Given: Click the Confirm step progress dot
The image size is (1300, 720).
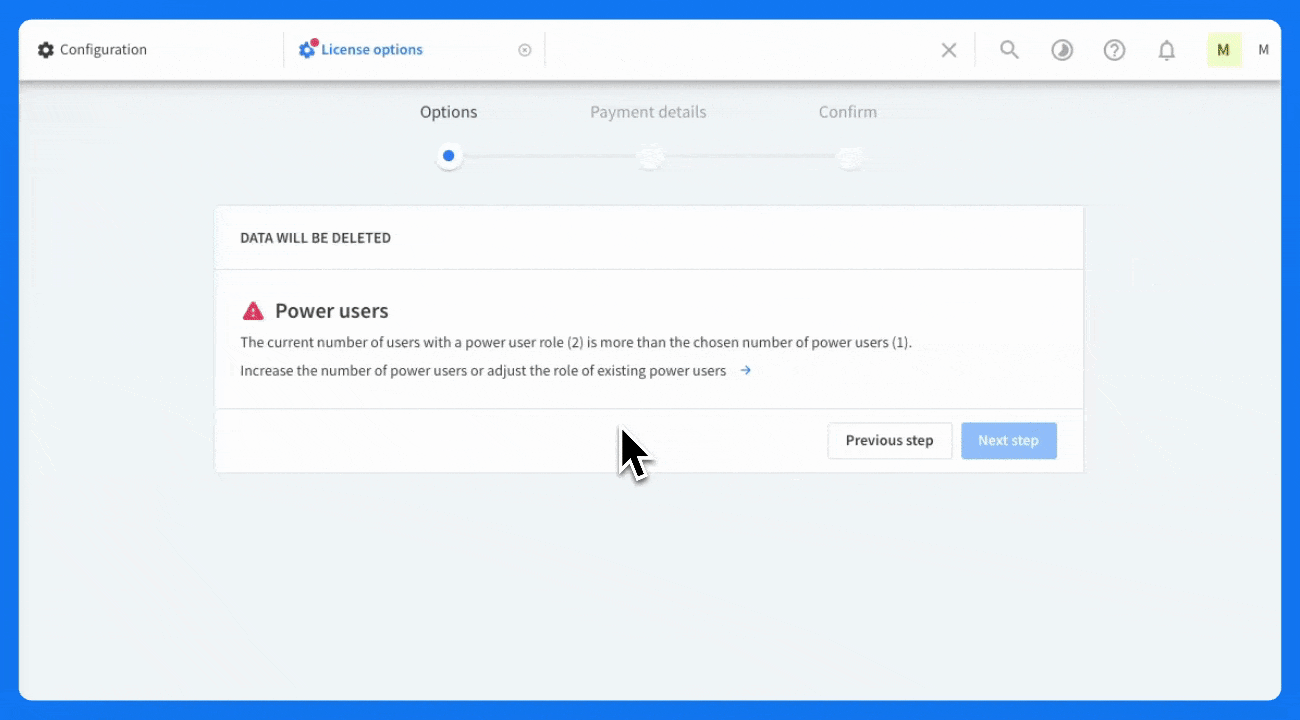Looking at the screenshot, I should pos(850,156).
